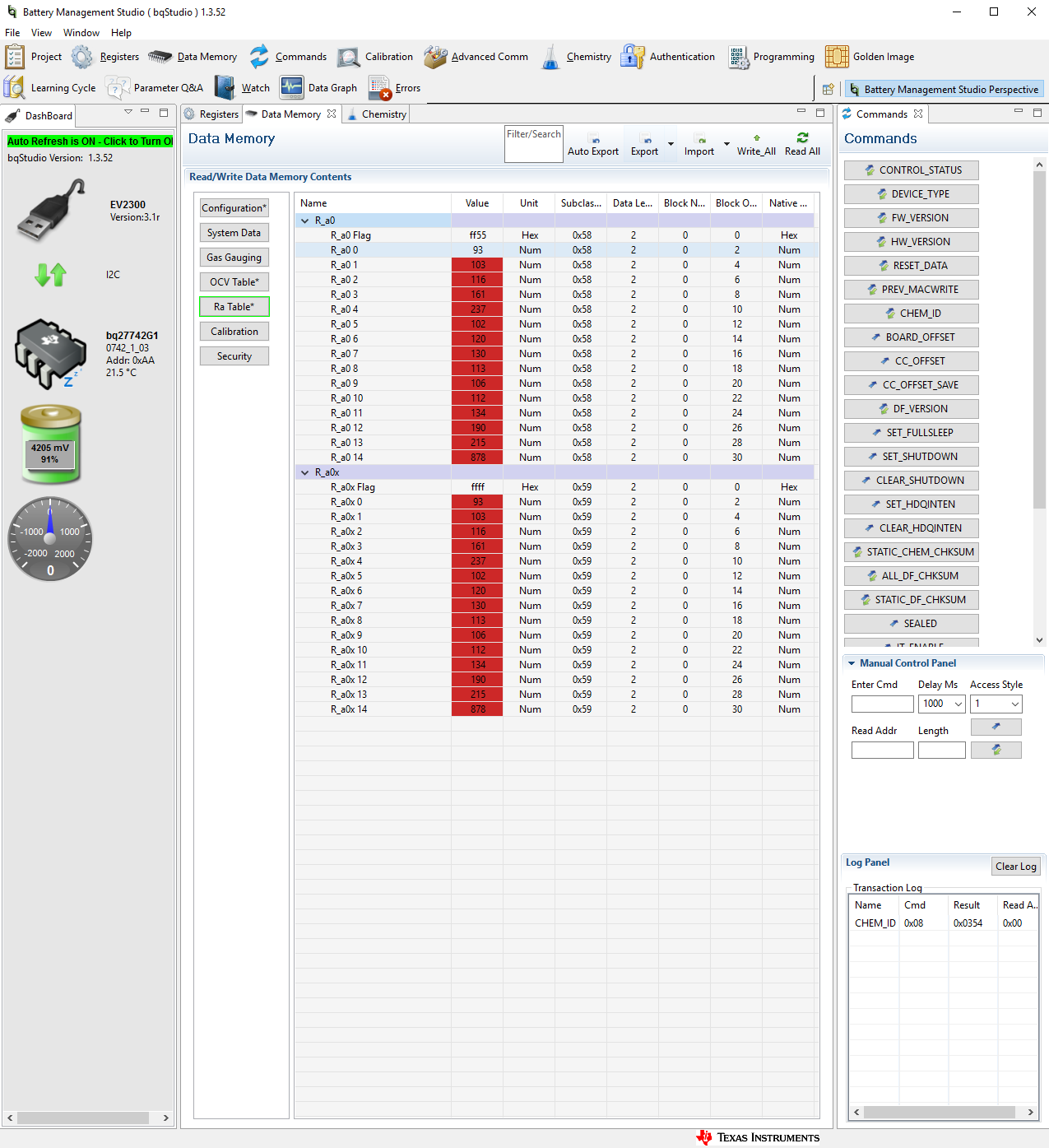Select the R_a0 Flag value ff55
Viewport: 1049px width, 1148px height.
point(477,235)
